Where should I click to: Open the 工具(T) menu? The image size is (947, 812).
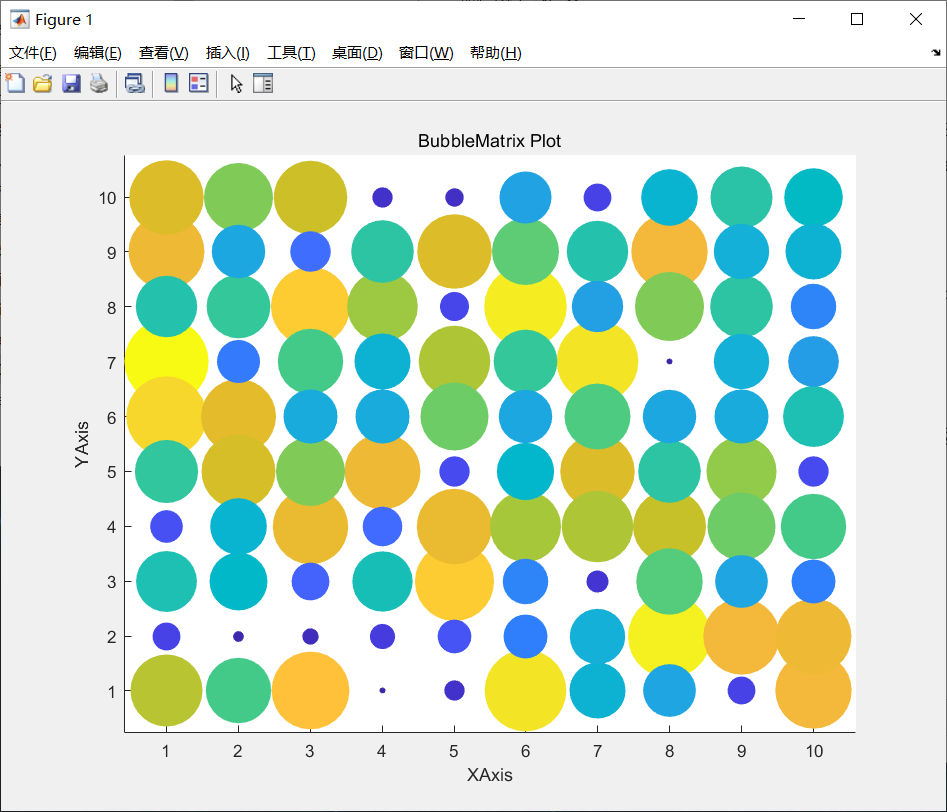click(x=290, y=53)
